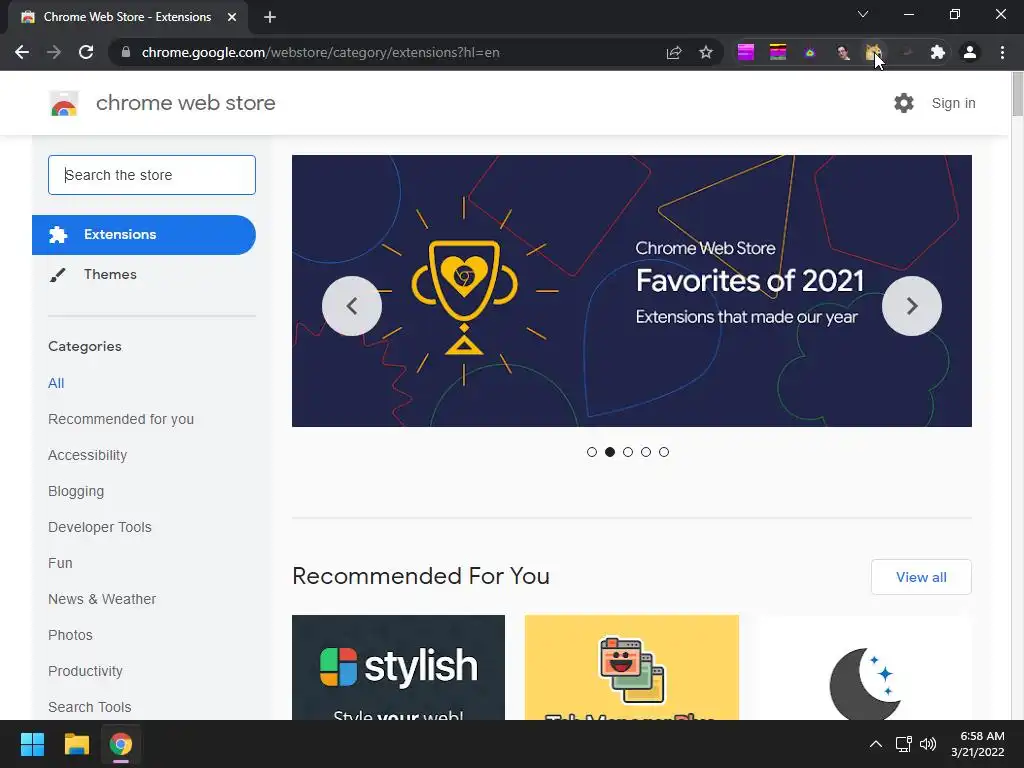The width and height of the screenshot is (1024, 768).
Task: Click the back navigation arrow in Chrome
Action: coord(22,52)
